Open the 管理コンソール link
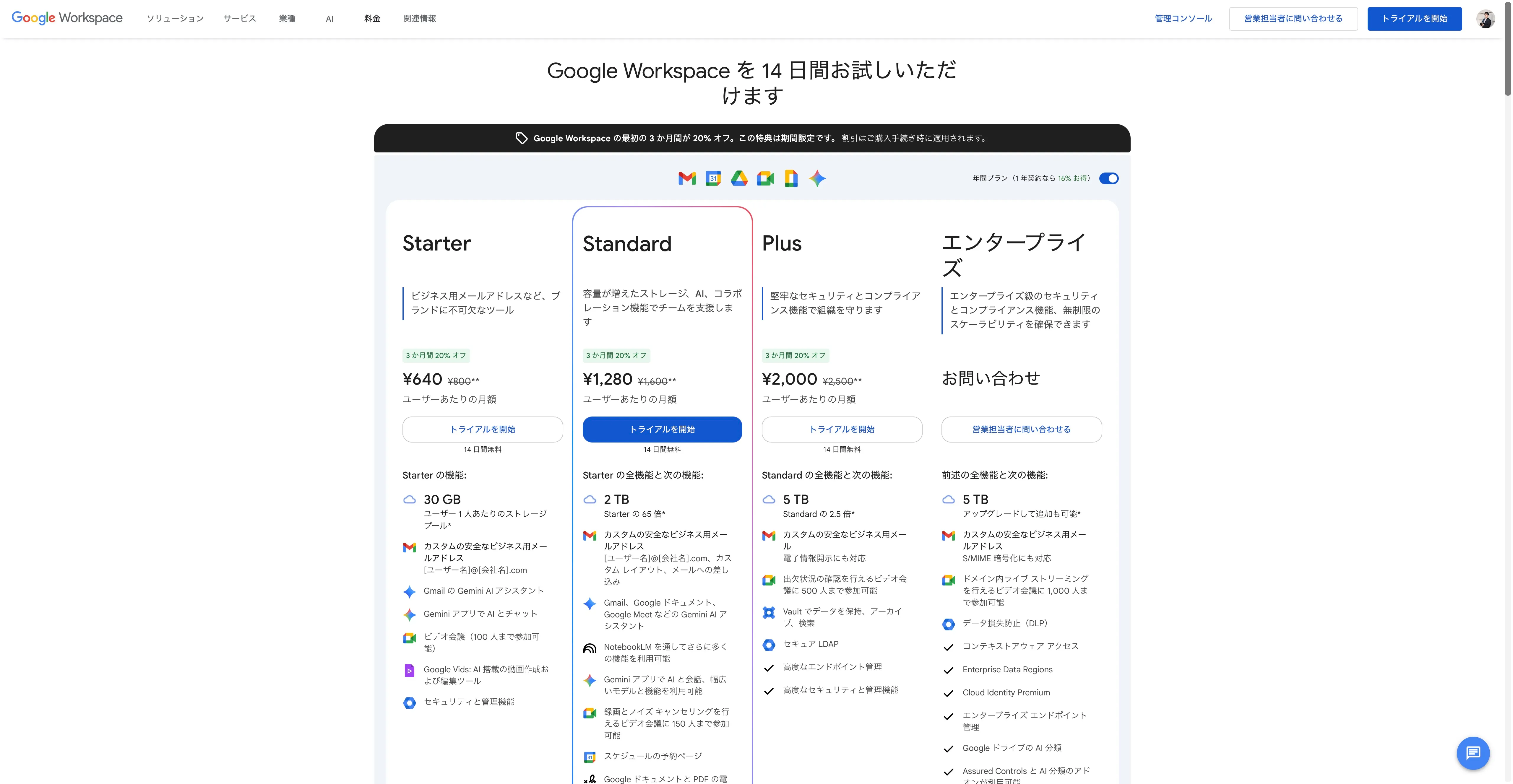 click(1182, 18)
